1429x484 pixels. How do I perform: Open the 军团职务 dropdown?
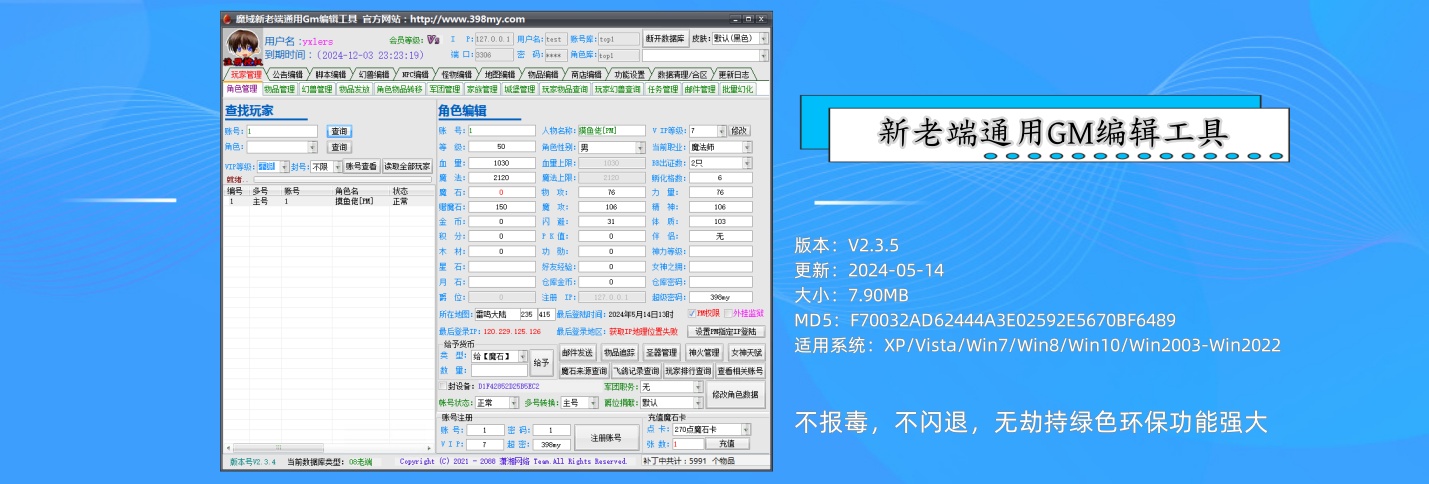pos(670,386)
